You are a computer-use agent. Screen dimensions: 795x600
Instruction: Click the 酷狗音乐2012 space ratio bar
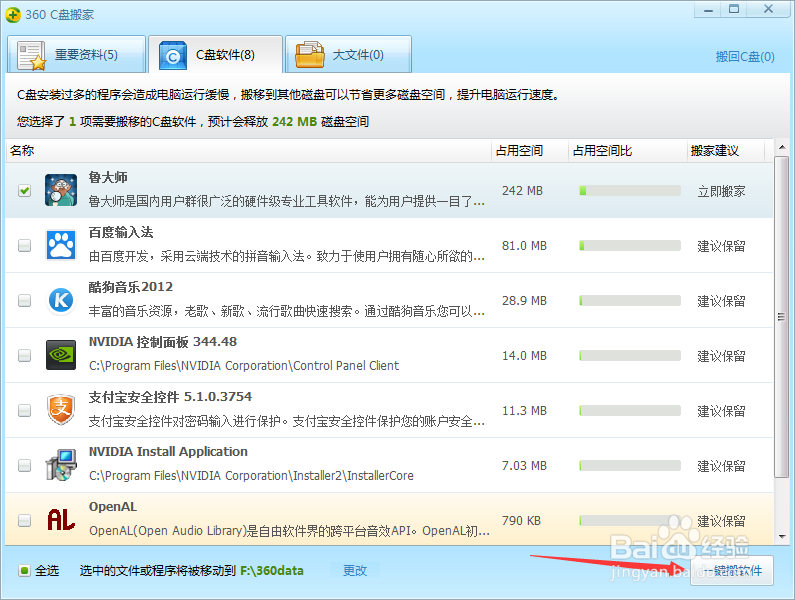(630, 300)
